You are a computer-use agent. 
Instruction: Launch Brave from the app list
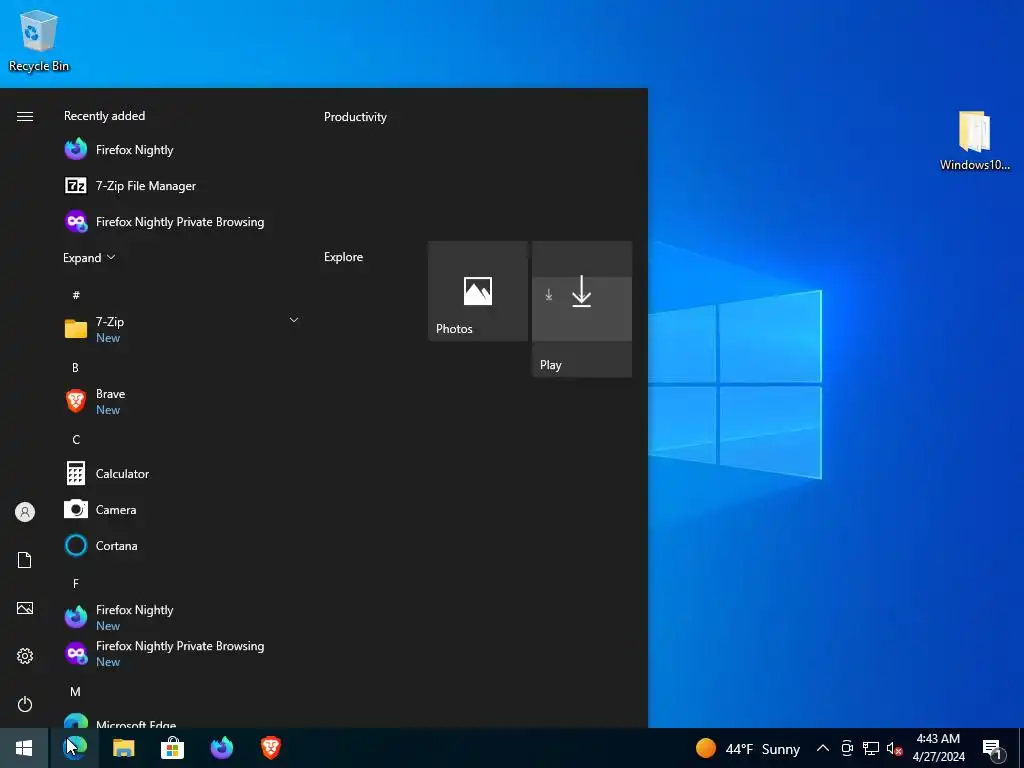182,401
